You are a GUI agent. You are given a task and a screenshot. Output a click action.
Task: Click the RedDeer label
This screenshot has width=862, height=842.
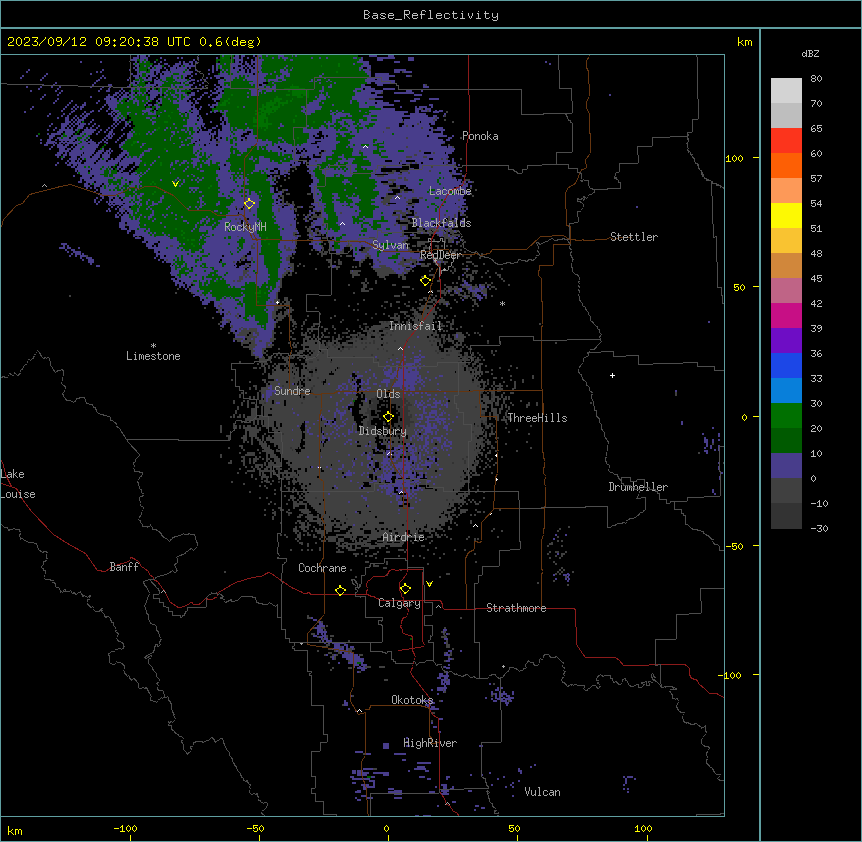(x=440, y=255)
